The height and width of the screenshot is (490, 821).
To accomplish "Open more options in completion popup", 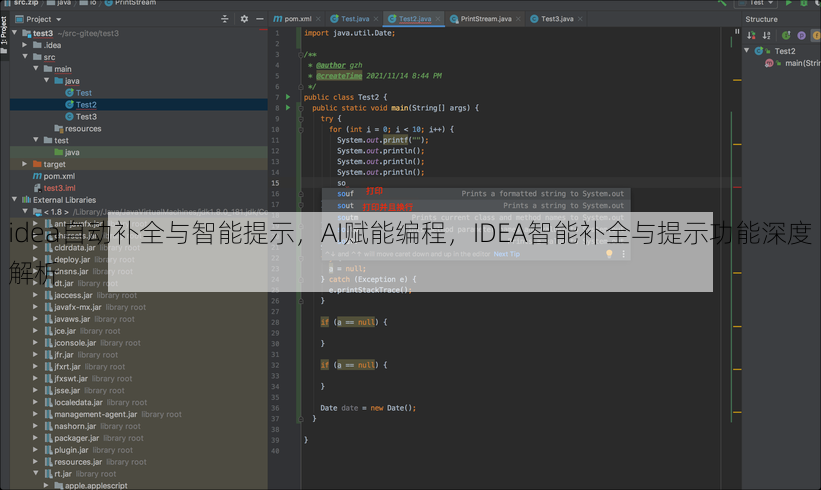I will (x=623, y=254).
